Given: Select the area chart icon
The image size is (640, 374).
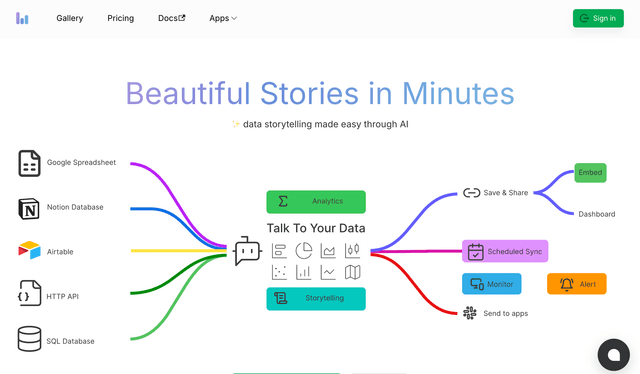Looking at the screenshot, I should coord(328,251).
